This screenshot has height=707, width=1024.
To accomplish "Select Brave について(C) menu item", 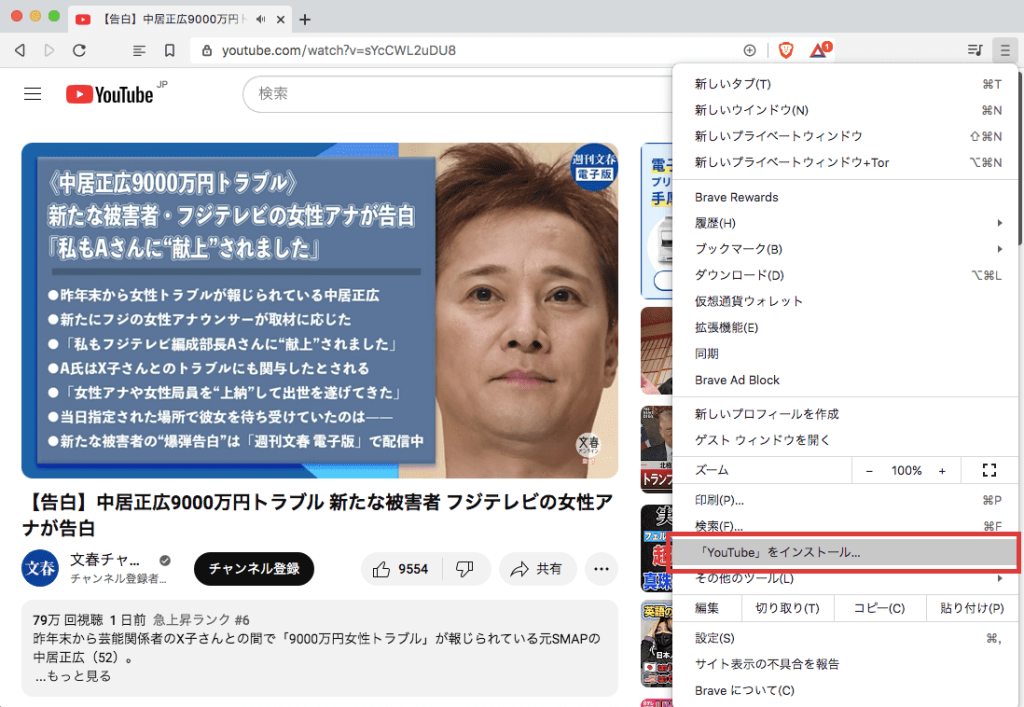I will click(x=846, y=691).
